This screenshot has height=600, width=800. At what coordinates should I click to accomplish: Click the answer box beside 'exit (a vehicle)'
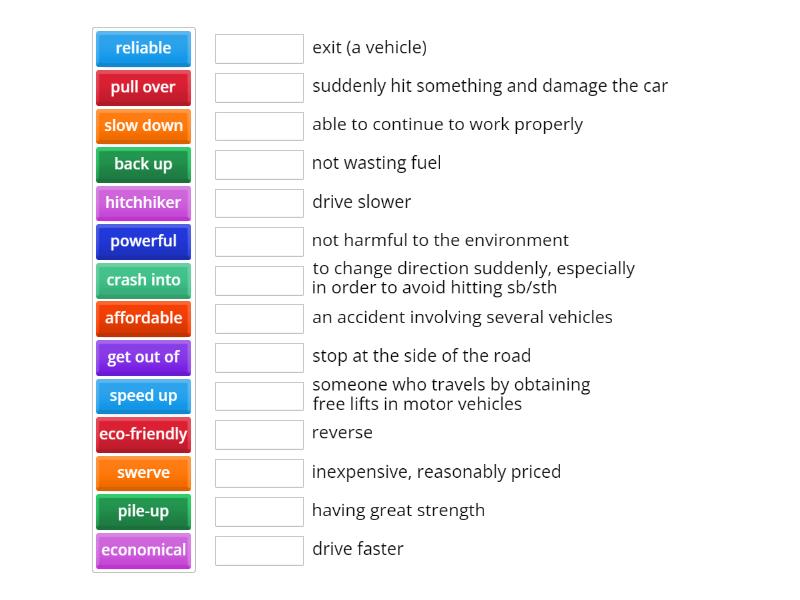click(x=259, y=47)
